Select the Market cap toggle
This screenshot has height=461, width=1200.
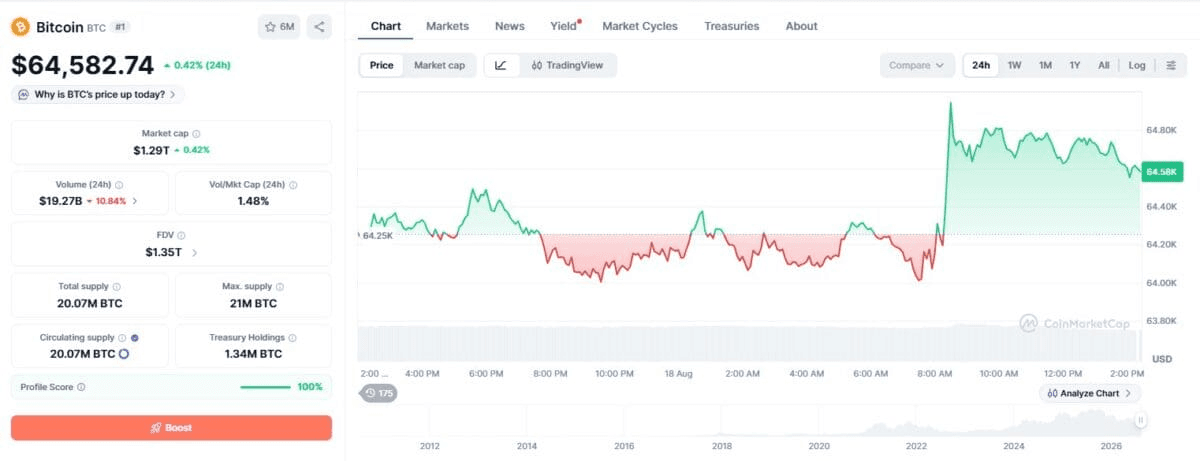pyautogui.click(x=439, y=65)
